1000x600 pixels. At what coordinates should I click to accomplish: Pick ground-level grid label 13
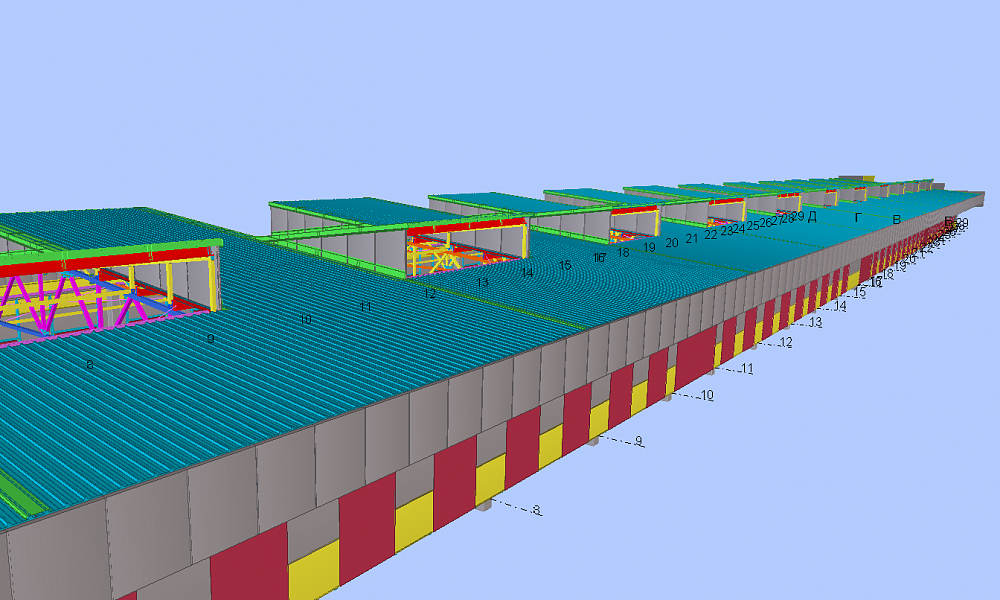(x=816, y=322)
